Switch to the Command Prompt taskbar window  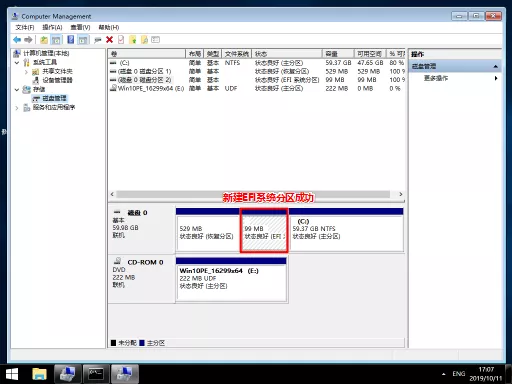click(96, 374)
